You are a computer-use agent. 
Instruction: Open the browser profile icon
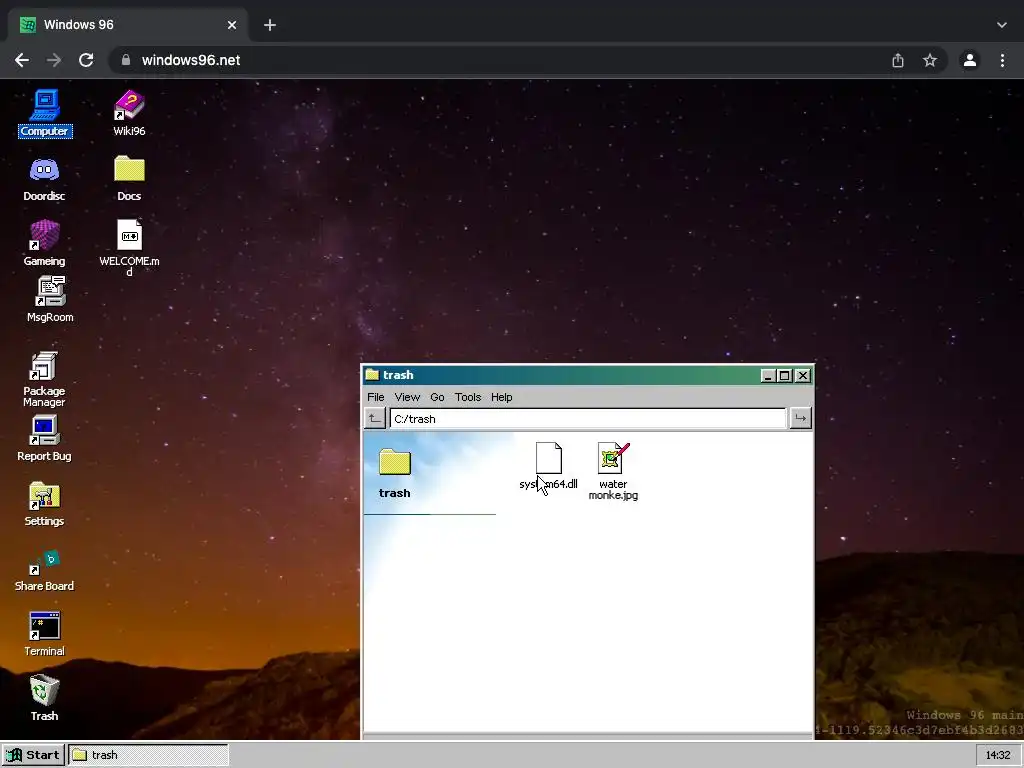[x=970, y=60]
